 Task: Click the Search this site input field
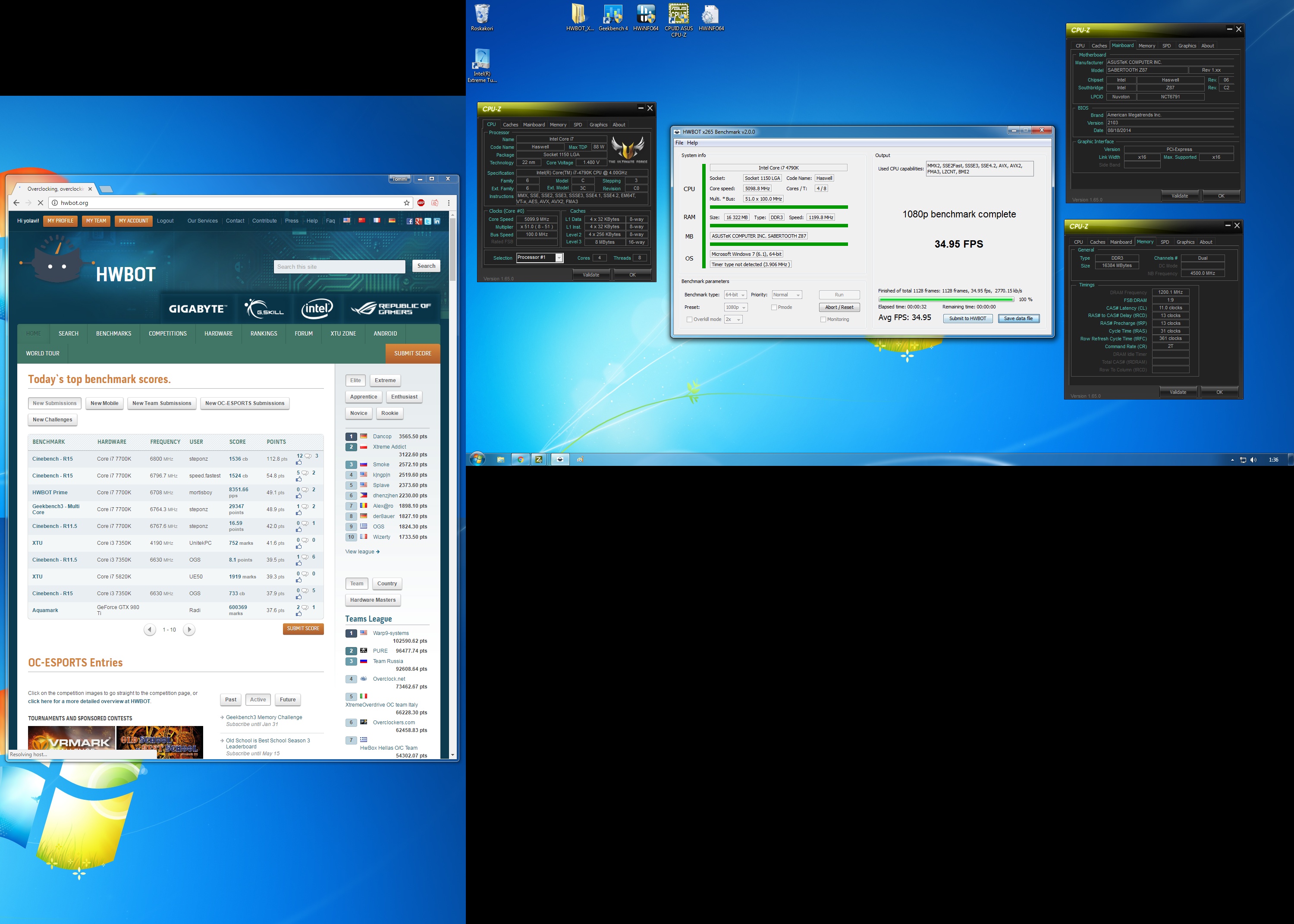339,266
